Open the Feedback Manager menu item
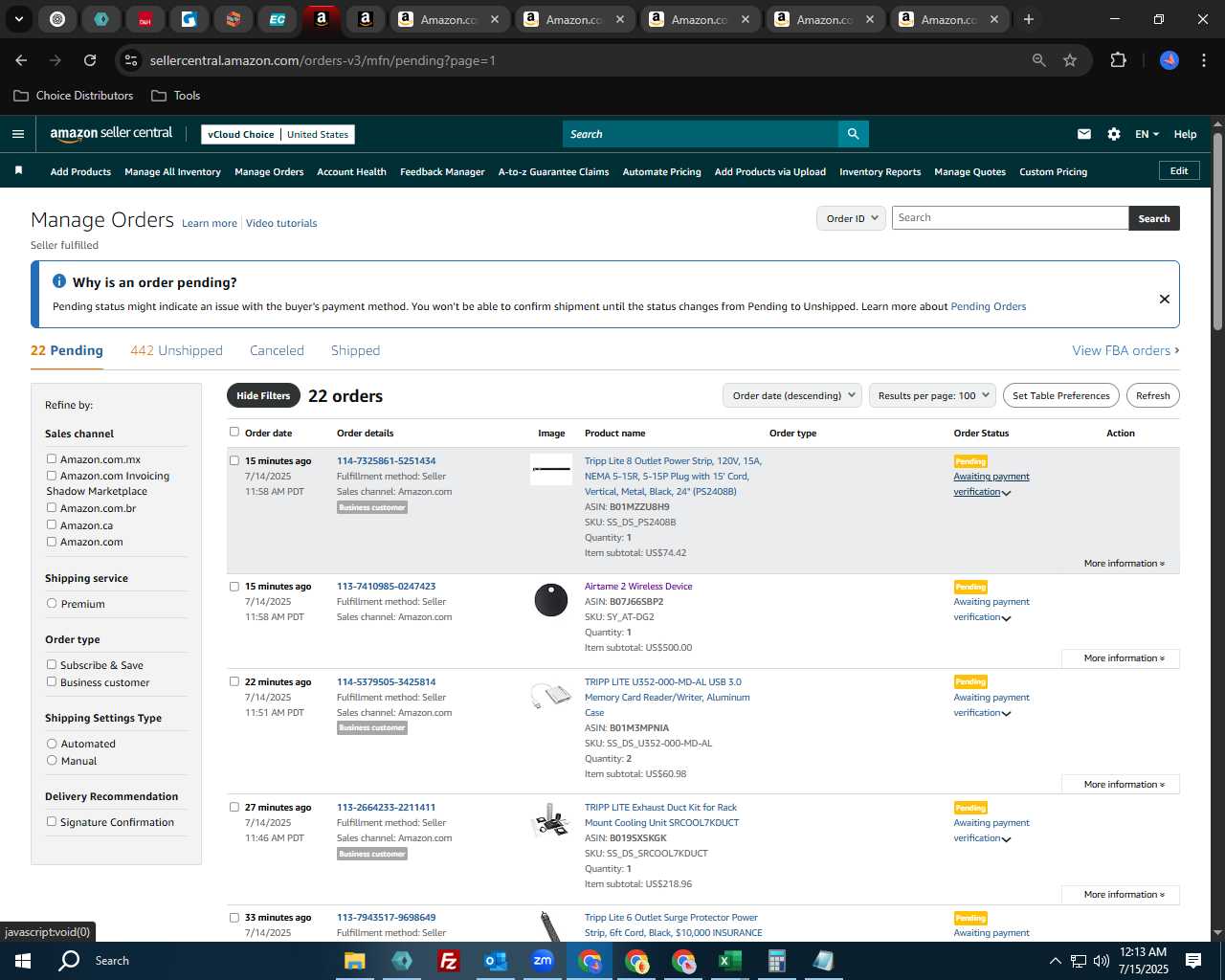The height and width of the screenshot is (980, 1225). tap(442, 171)
